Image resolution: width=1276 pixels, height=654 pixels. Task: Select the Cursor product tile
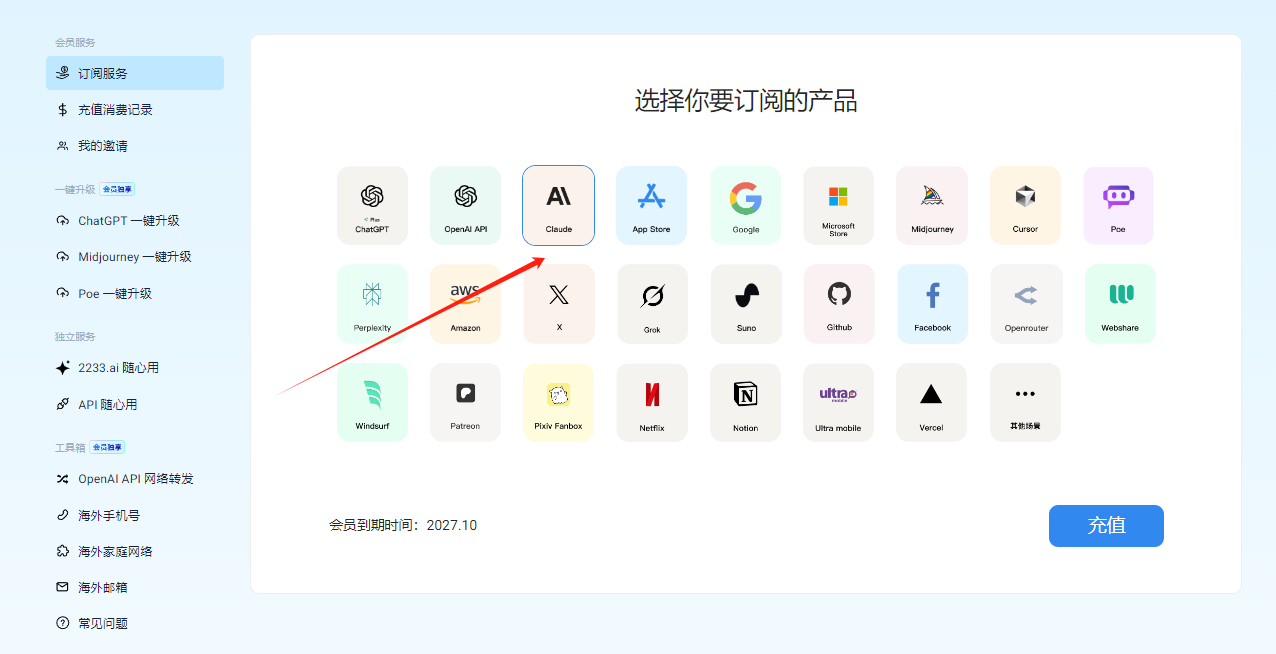(x=1025, y=205)
